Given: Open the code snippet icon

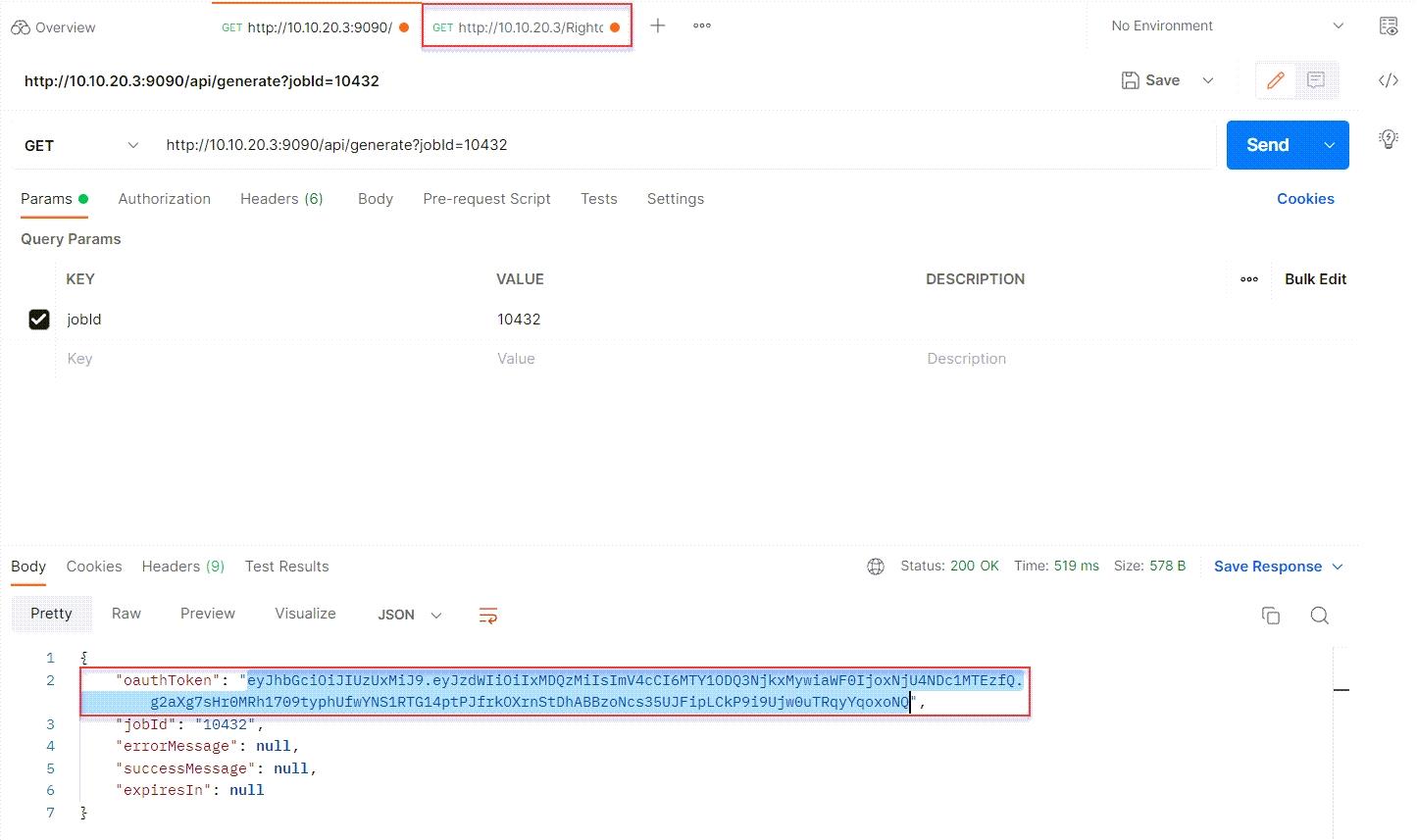Looking at the screenshot, I should (x=1388, y=80).
